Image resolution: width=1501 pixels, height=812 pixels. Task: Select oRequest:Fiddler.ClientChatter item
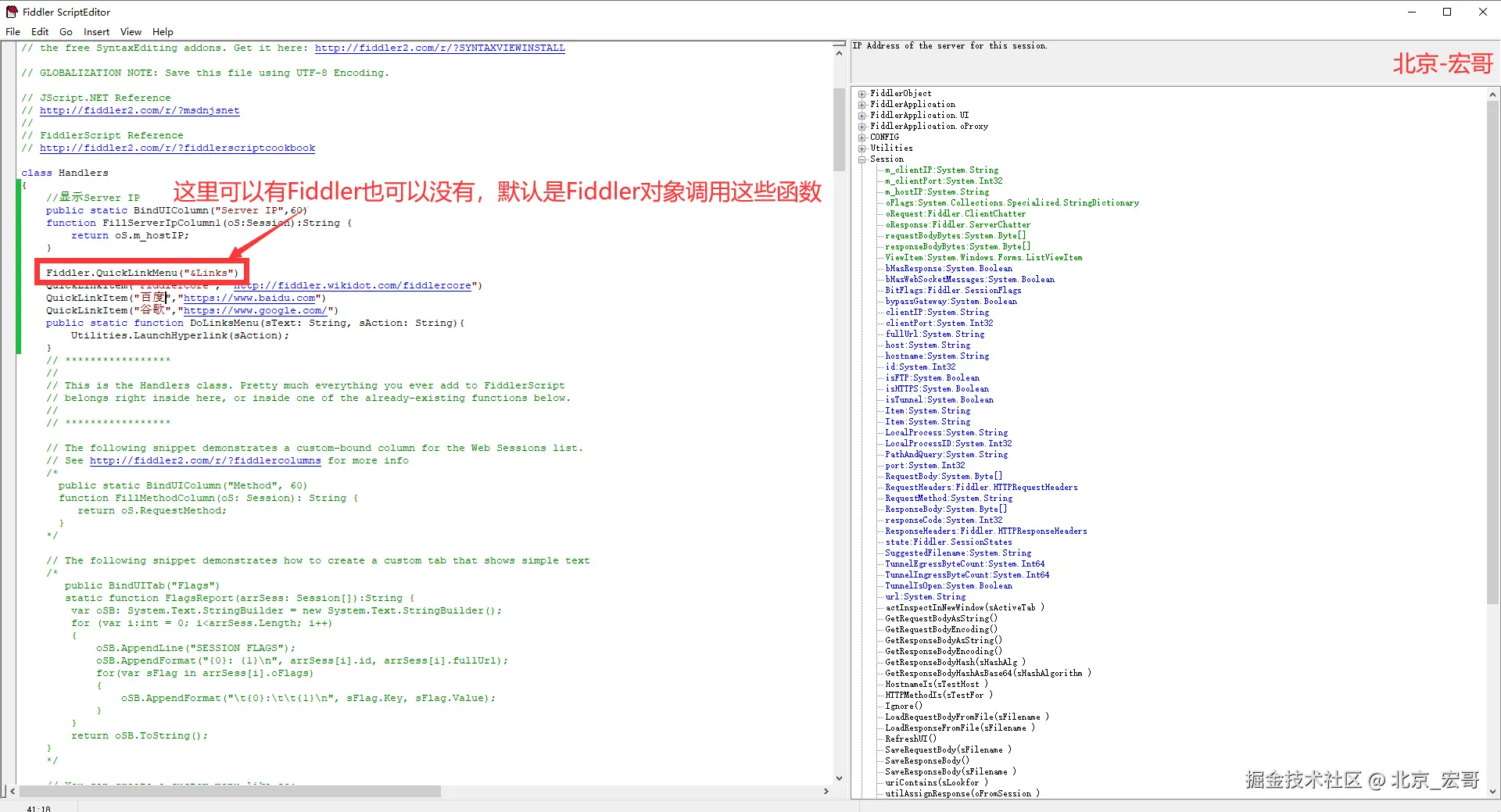(x=955, y=214)
